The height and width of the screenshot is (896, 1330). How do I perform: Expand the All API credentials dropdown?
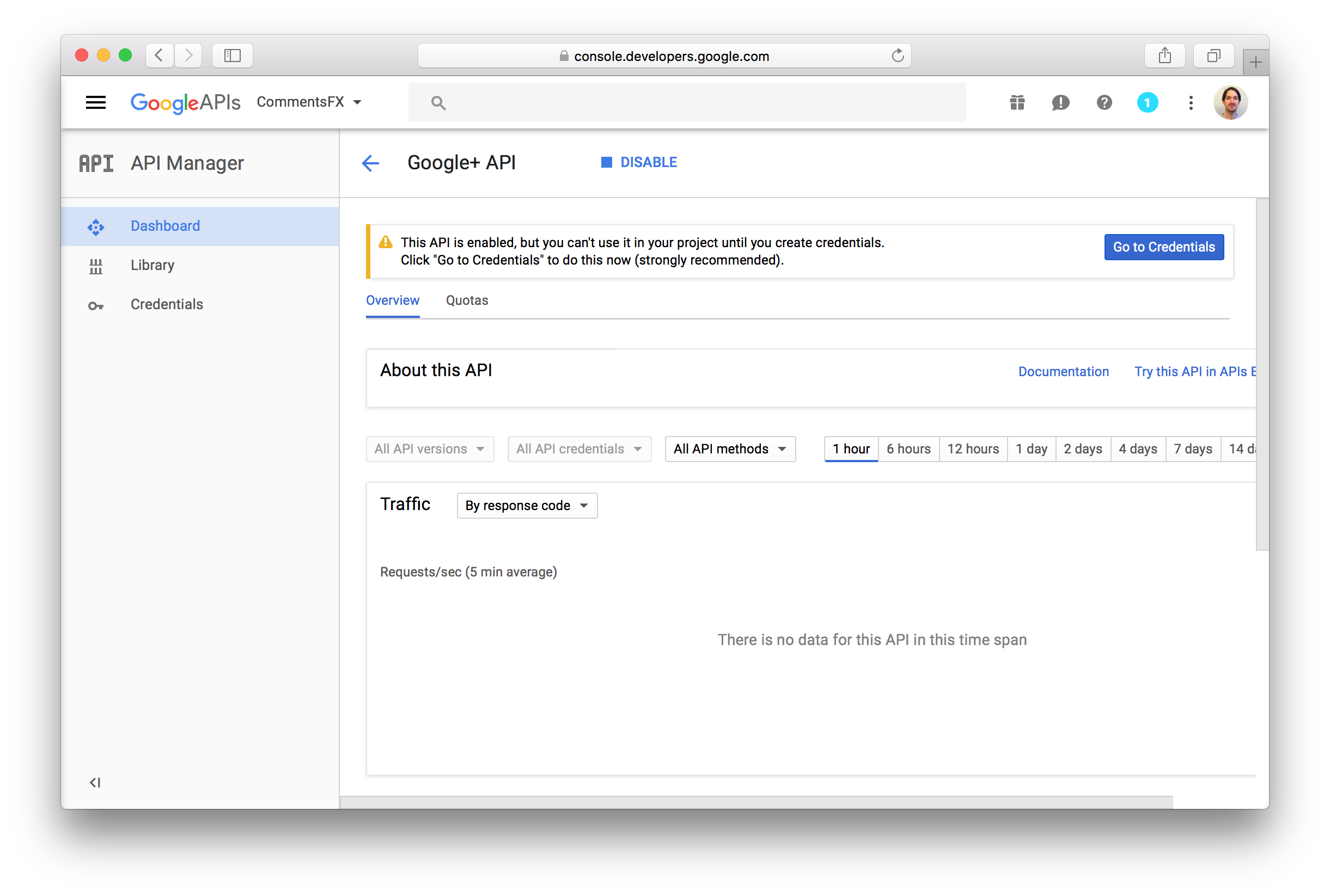[577, 448]
